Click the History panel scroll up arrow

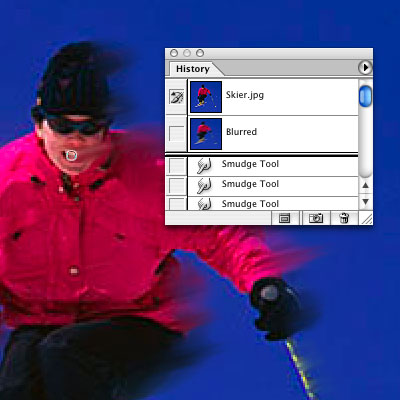point(366,185)
